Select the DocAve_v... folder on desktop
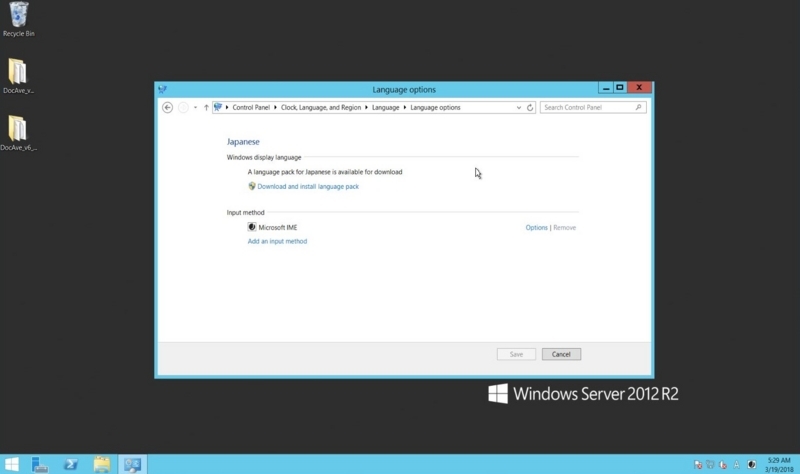 point(18,76)
